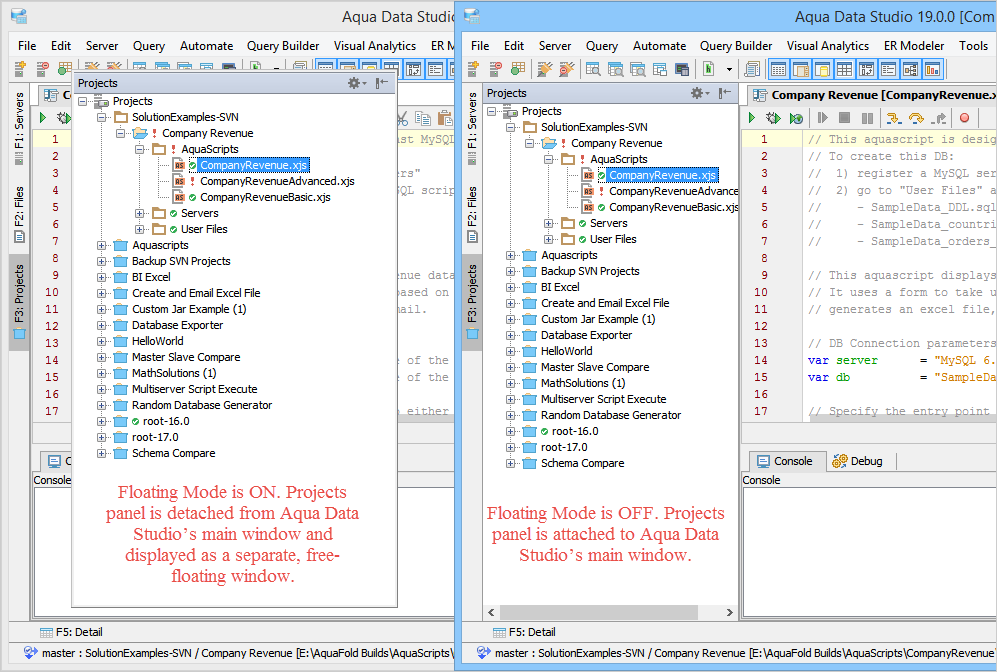Open the small dropdown arrow in the right window toolbar
This screenshot has height=672, width=997.
pyautogui.click(x=729, y=69)
